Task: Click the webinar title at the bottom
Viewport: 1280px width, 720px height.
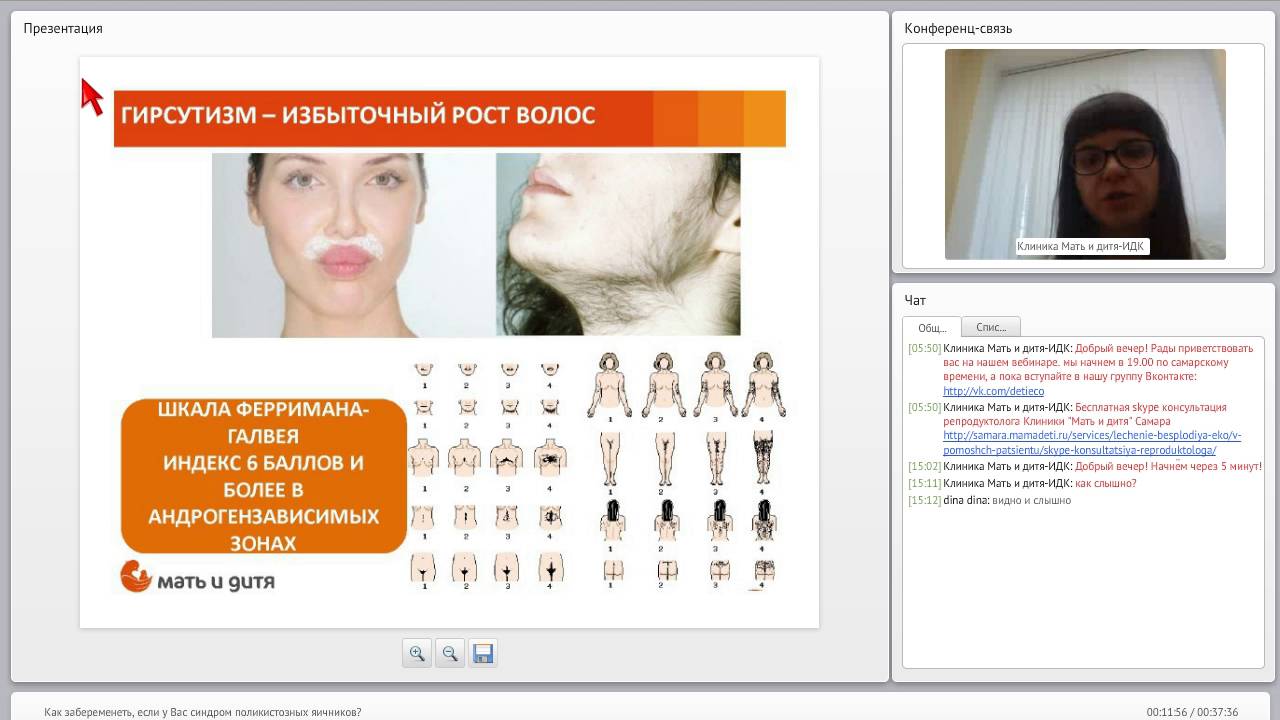Action: 203,712
